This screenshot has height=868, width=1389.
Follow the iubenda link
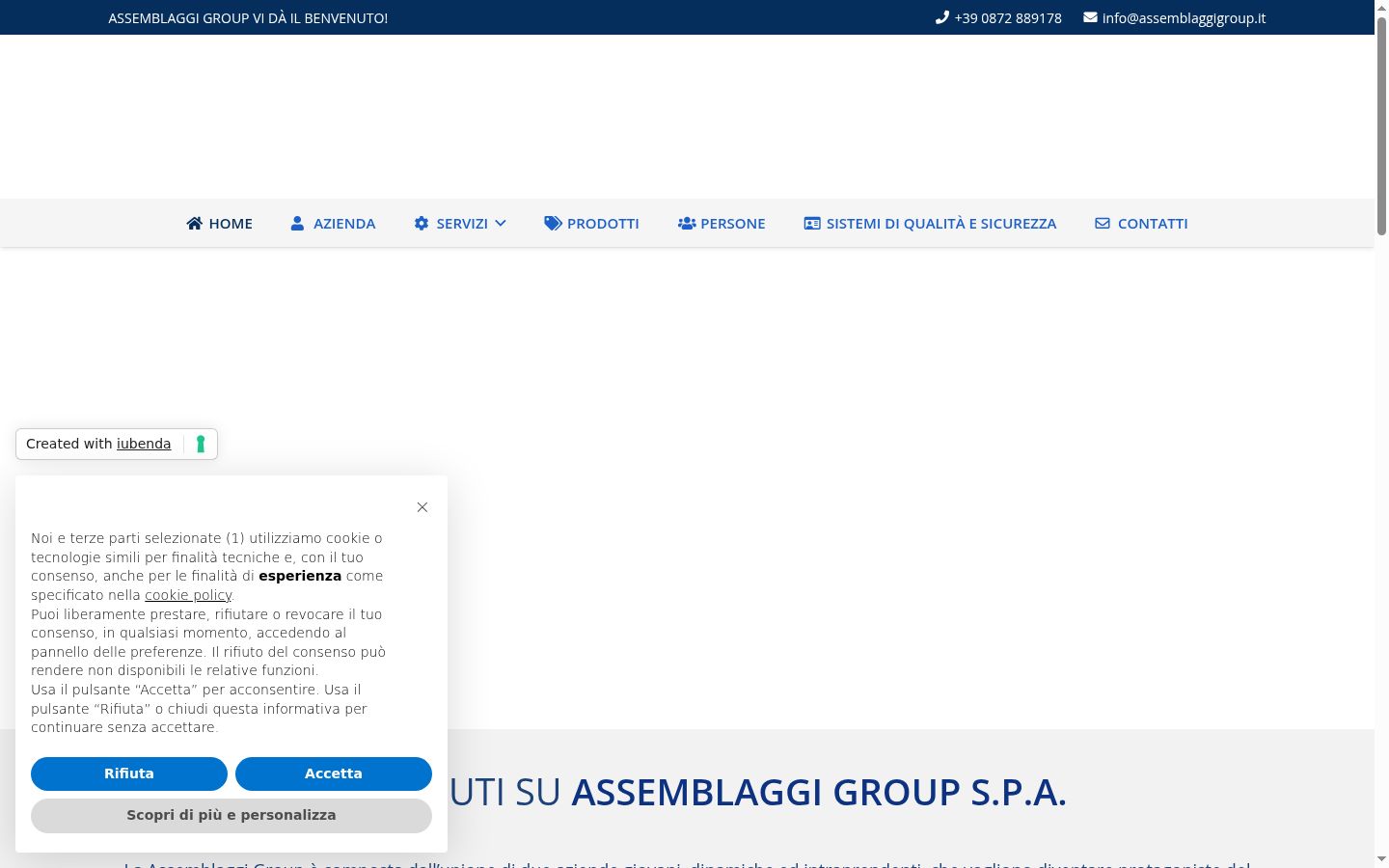[144, 444]
